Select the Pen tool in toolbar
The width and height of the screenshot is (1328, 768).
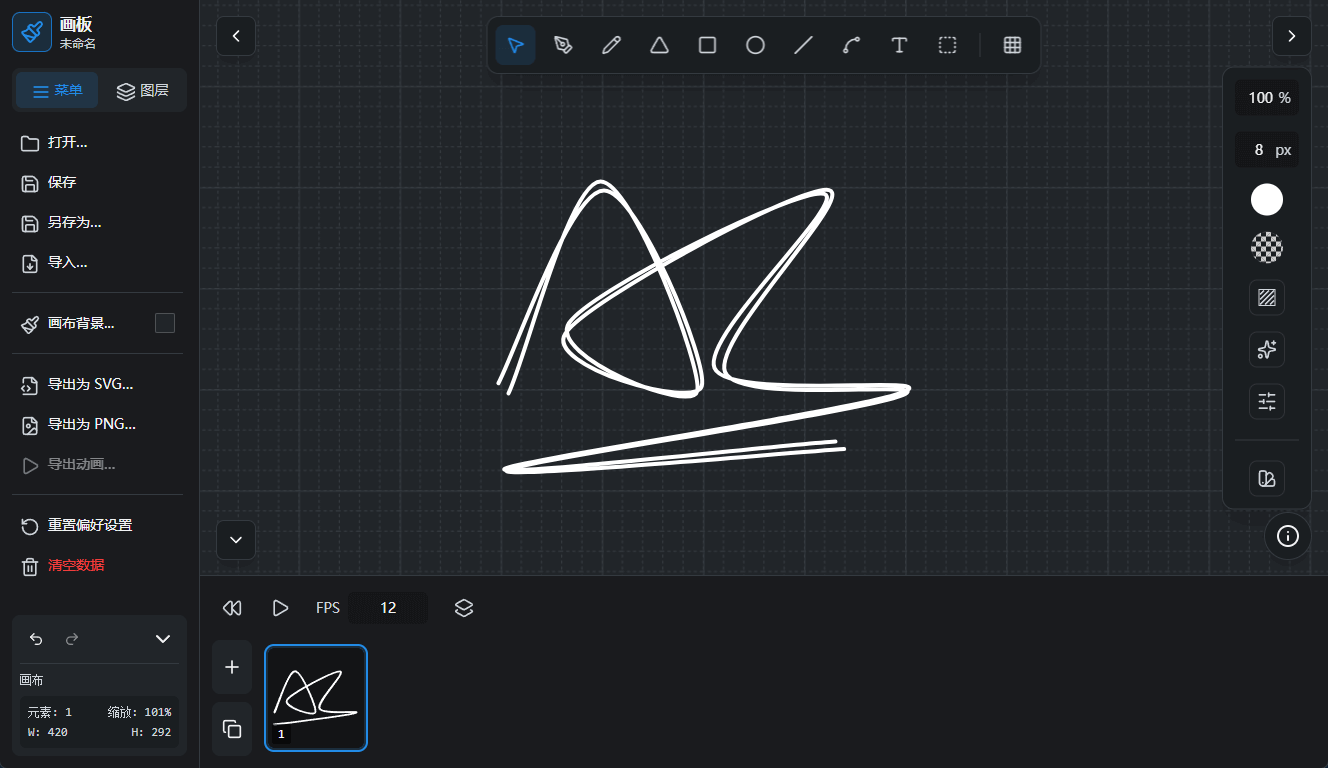tap(563, 45)
